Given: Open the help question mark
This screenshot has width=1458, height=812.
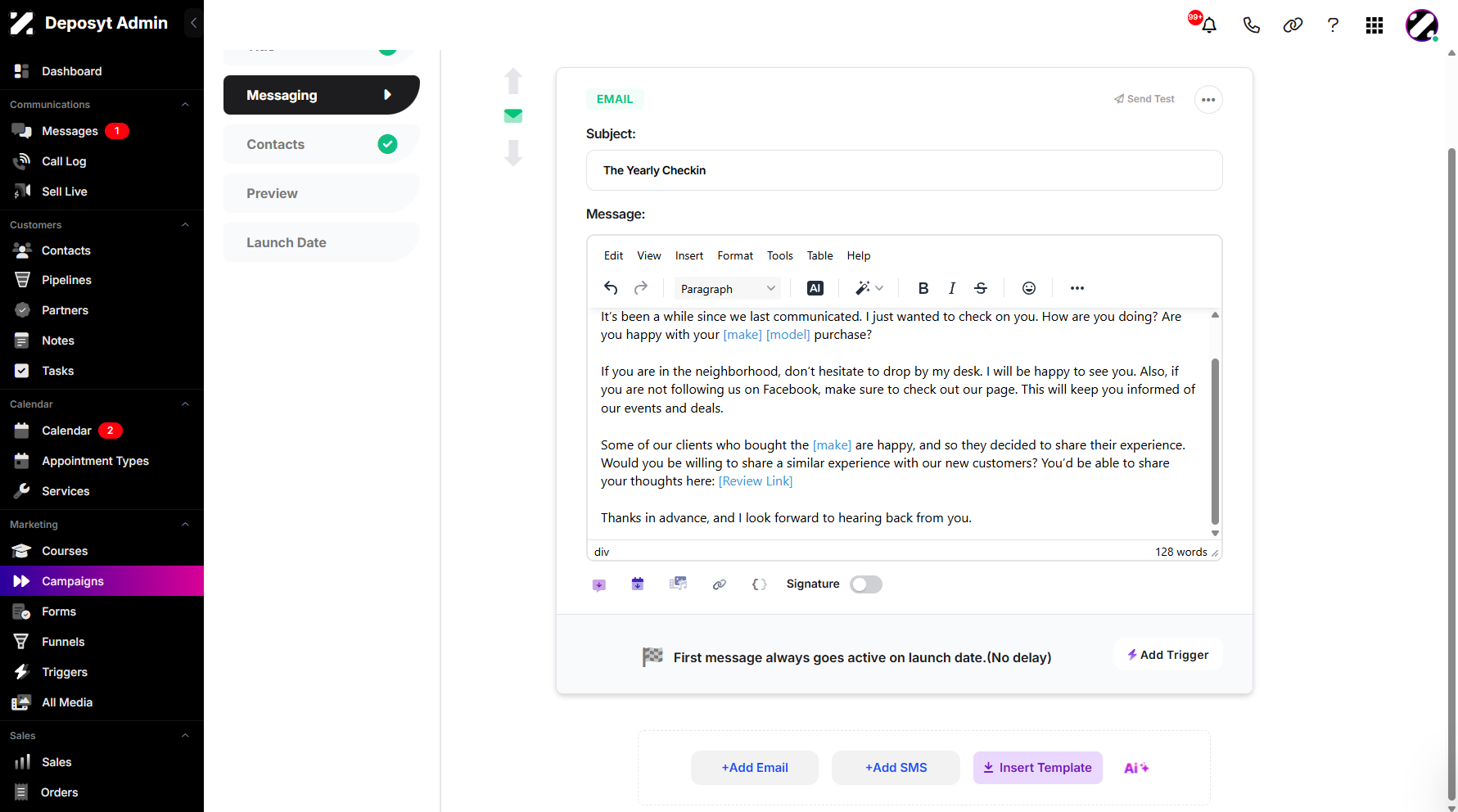Looking at the screenshot, I should 1333,25.
